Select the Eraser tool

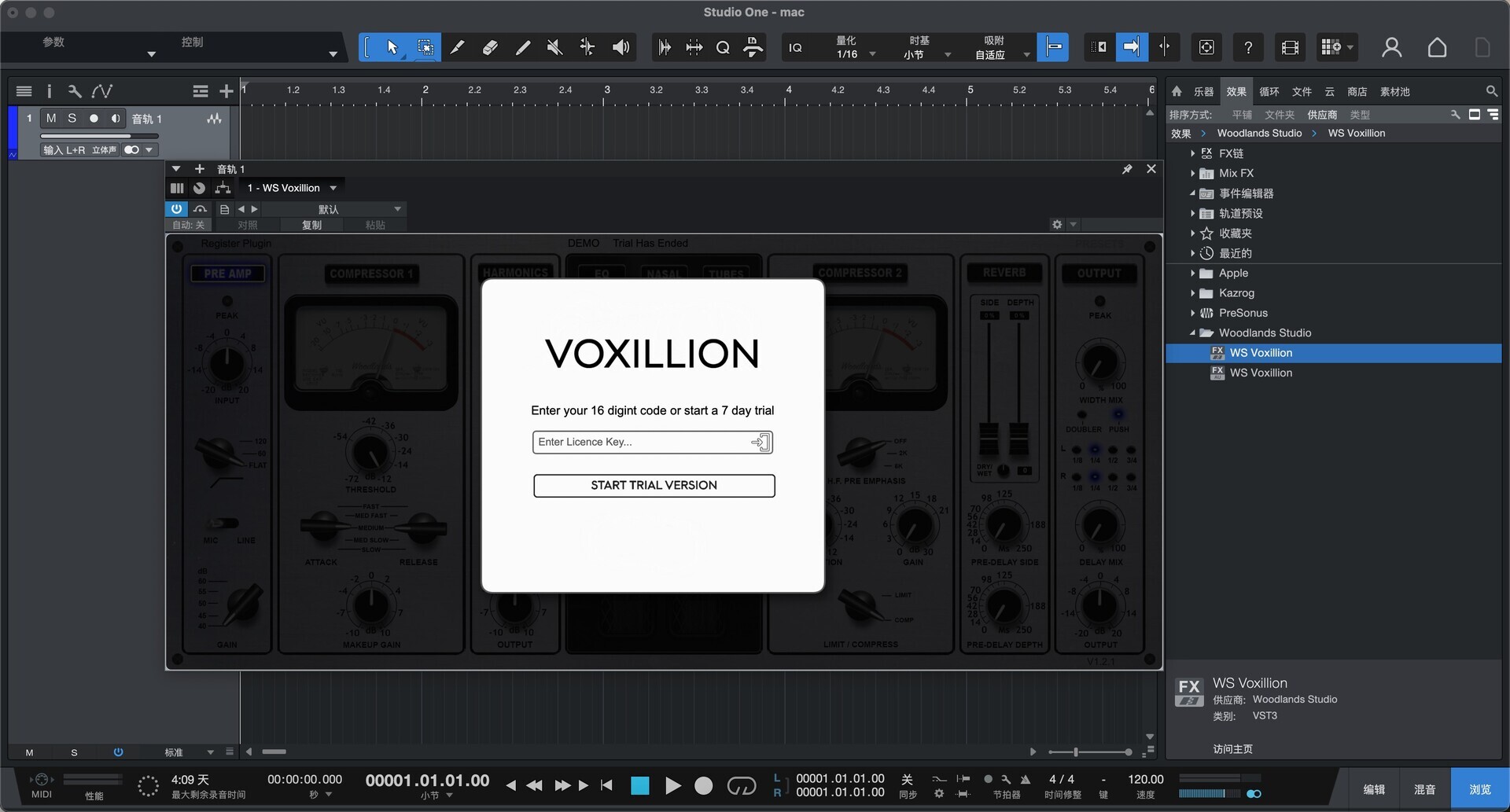(489, 48)
